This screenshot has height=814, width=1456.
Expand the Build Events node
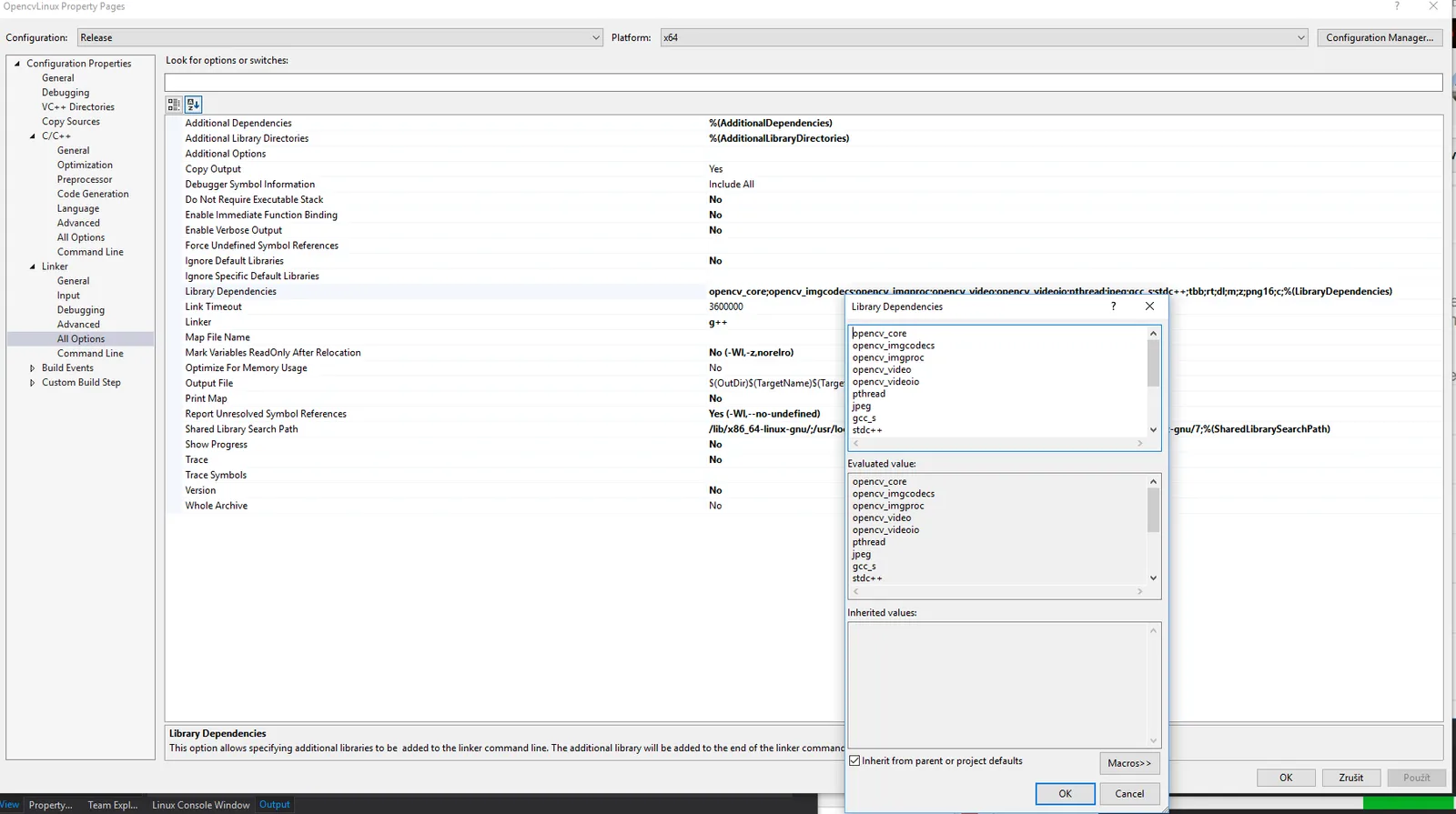pos(33,368)
